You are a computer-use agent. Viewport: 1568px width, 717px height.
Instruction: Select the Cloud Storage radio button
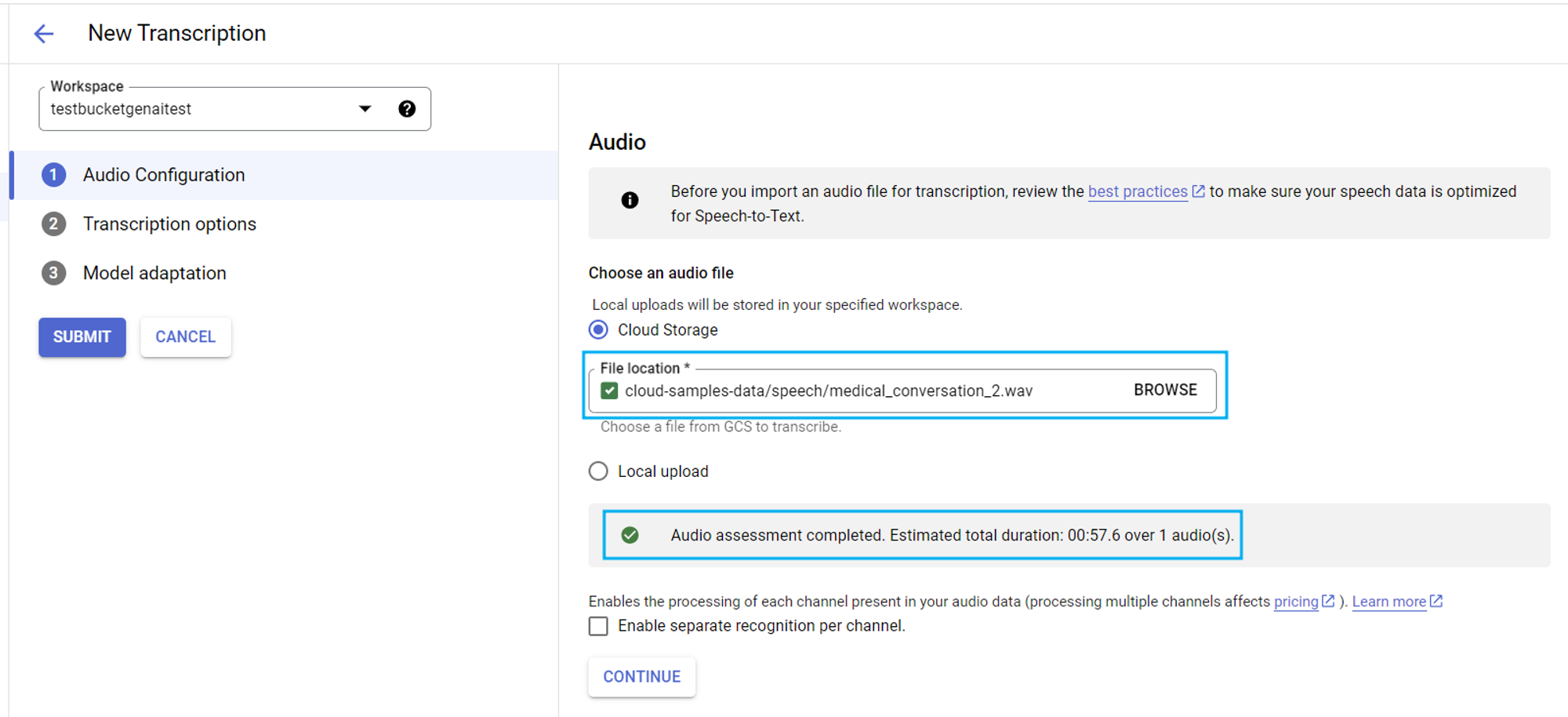point(598,330)
